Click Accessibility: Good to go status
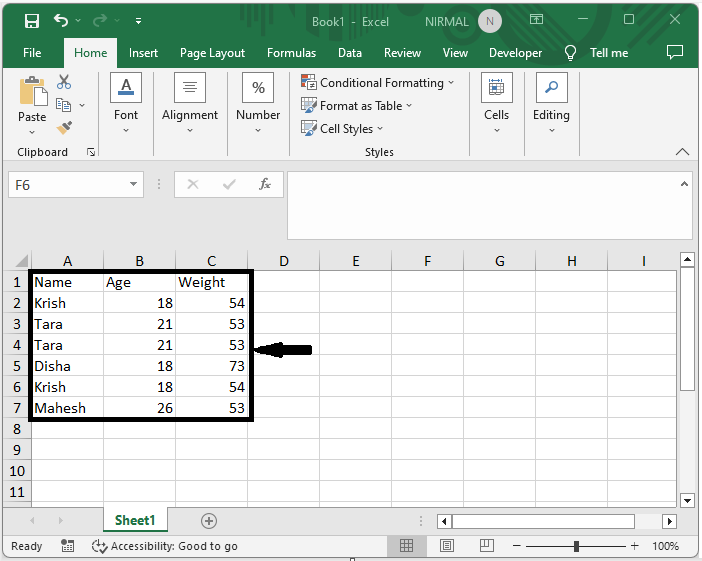 tap(165, 546)
